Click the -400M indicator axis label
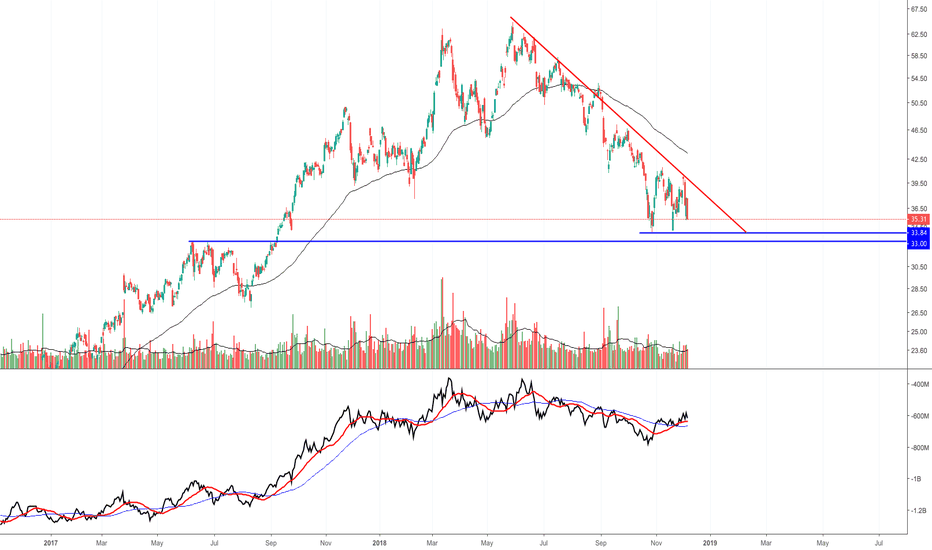 tap(920, 384)
